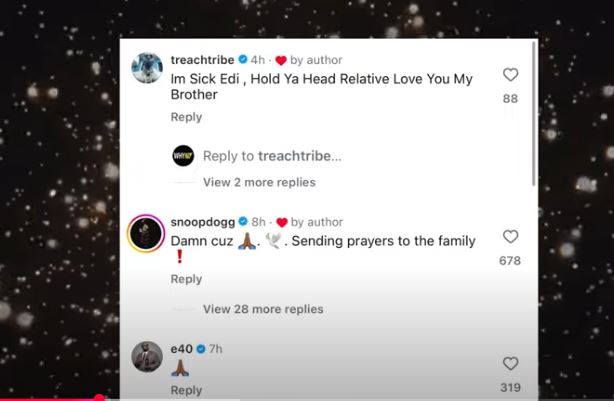This screenshot has height=401, width=614.
Task: Reply to snoopdogg's comment
Action: [186, 279]
